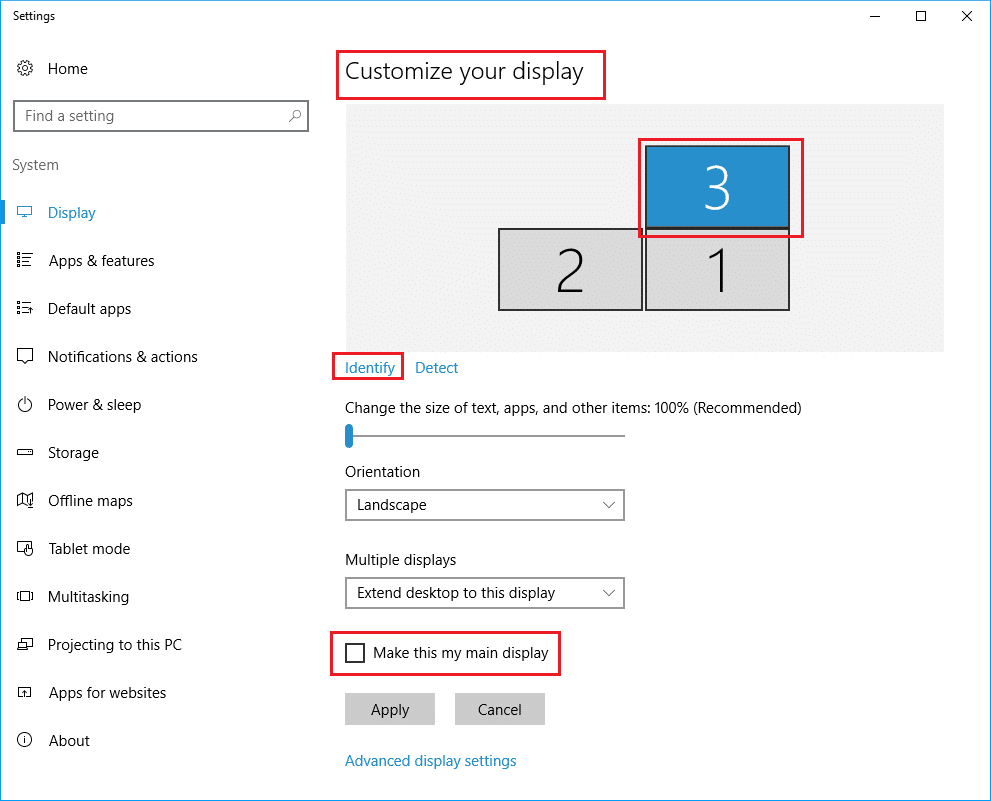Open the Home settings page
Screen dimensions: 991x801
(x=67, y=68)
